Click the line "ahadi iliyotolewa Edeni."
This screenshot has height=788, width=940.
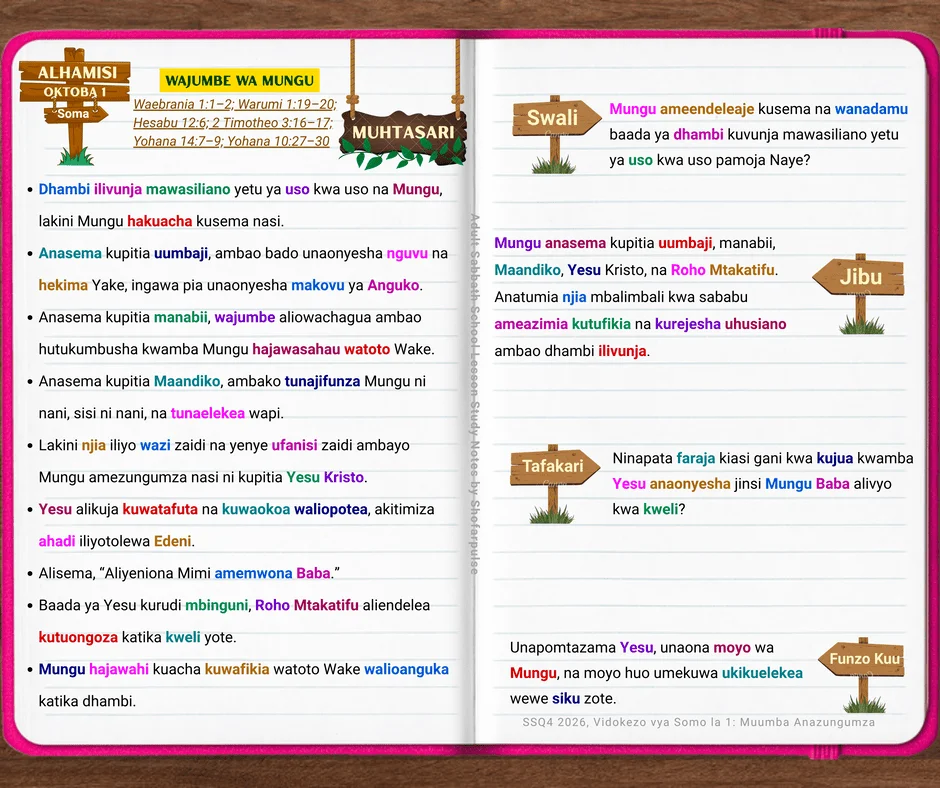pos(116,542)
